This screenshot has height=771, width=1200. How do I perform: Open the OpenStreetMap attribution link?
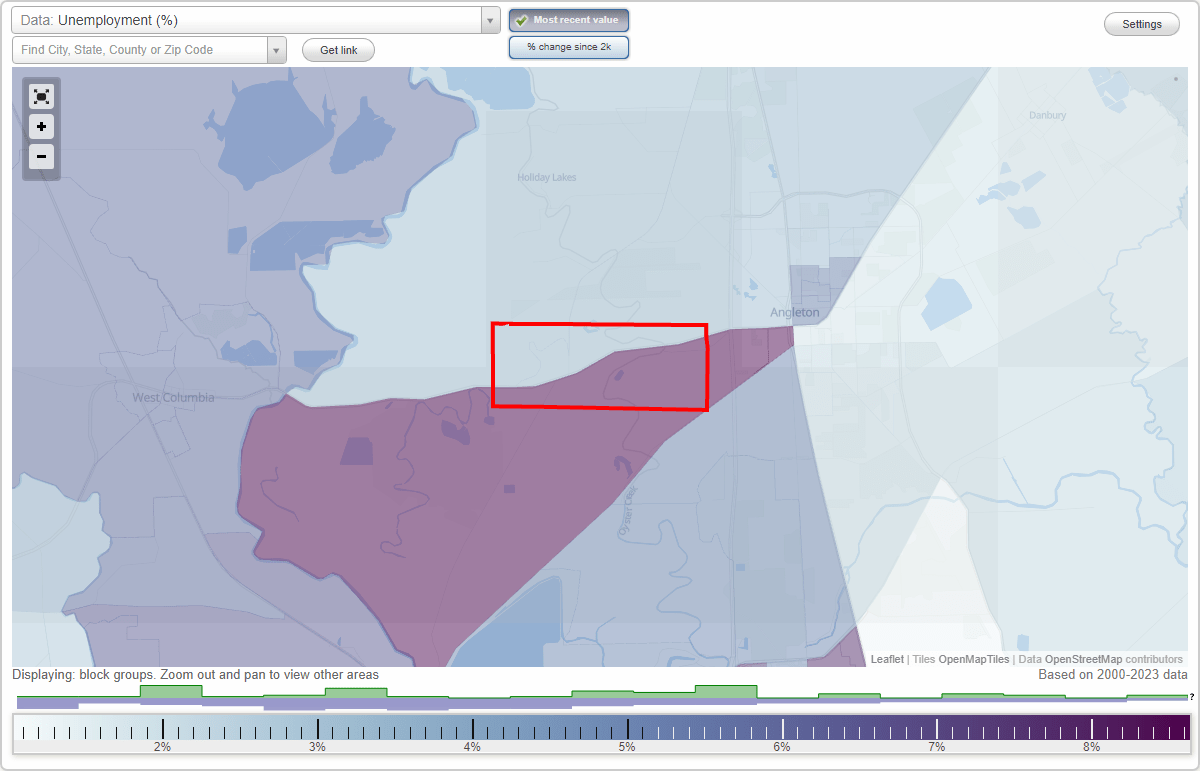click(x=1083, y=659)
